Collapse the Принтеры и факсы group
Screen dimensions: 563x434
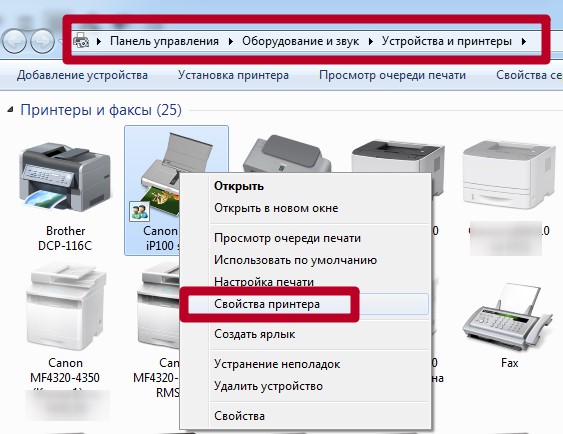click(10, 109)
